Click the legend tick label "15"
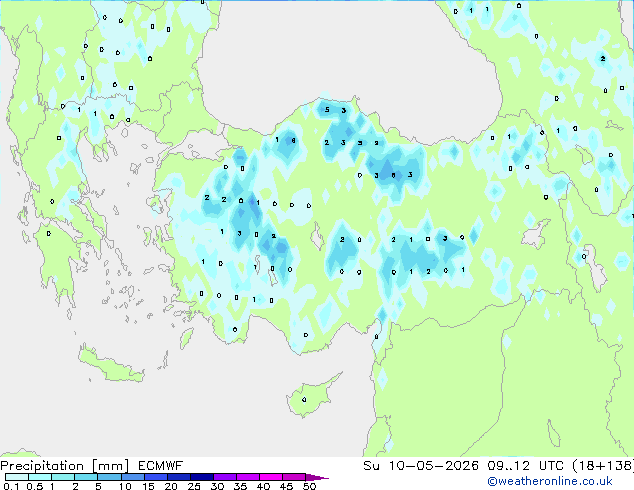The image size is (634, 490). (148, 486)
